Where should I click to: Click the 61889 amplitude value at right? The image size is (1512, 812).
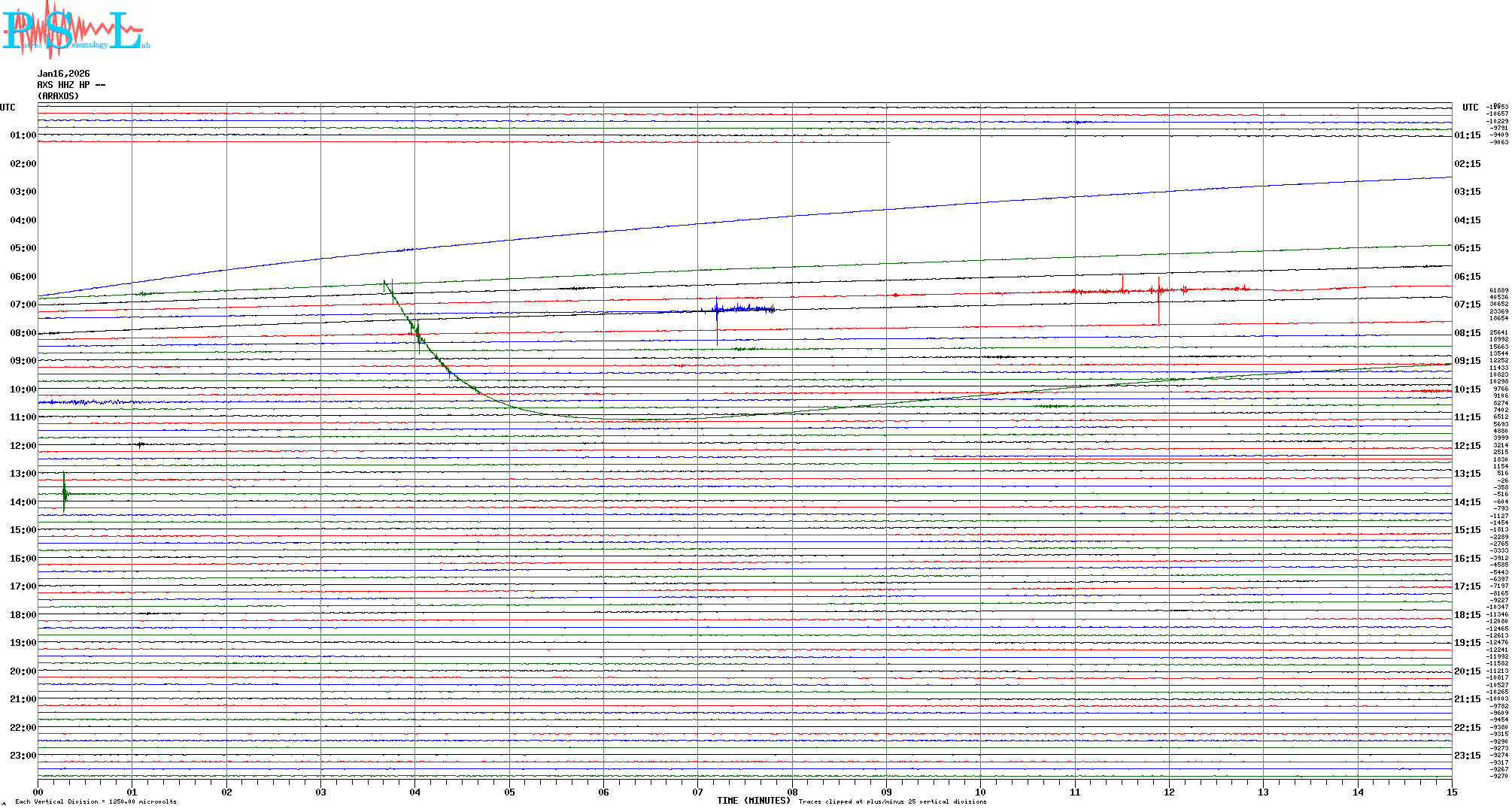click(1498, 290)
